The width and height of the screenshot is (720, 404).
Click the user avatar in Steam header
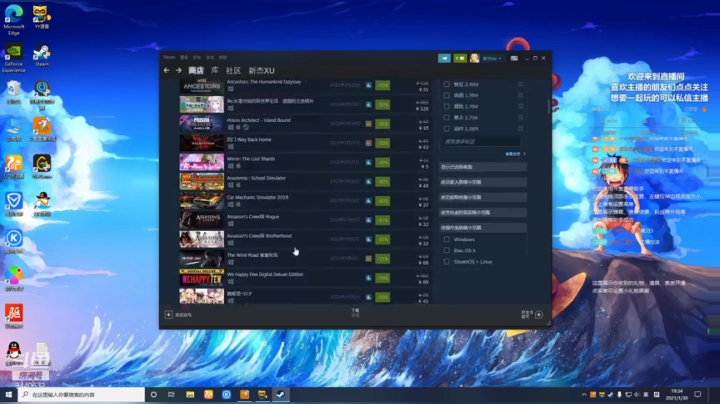[x=474, y=58]
